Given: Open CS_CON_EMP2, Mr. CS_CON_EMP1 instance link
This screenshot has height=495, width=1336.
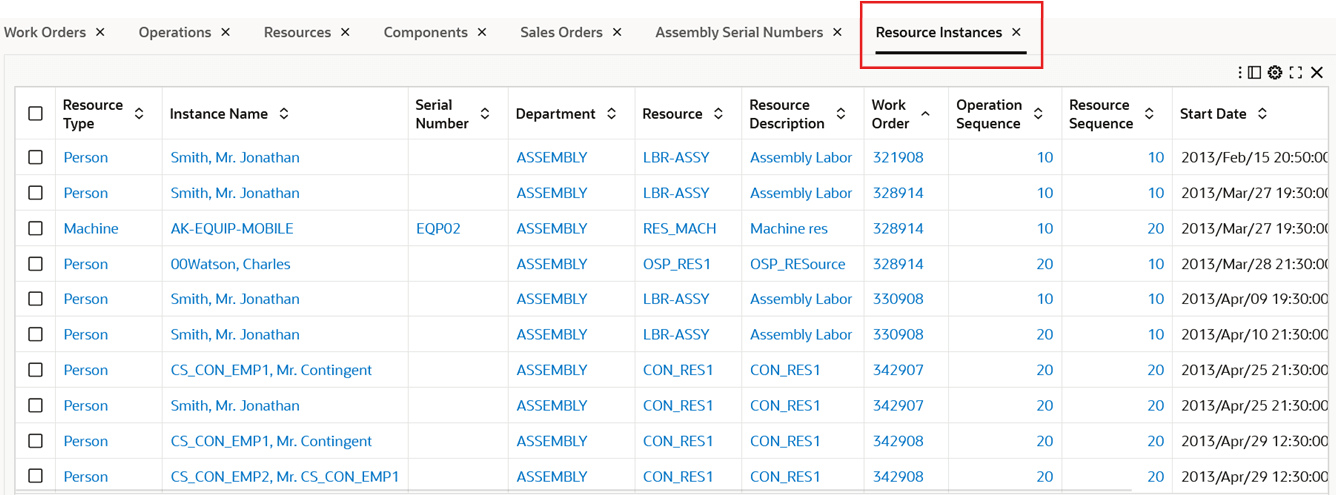Looking at the screenshot, I should point(285,476).
